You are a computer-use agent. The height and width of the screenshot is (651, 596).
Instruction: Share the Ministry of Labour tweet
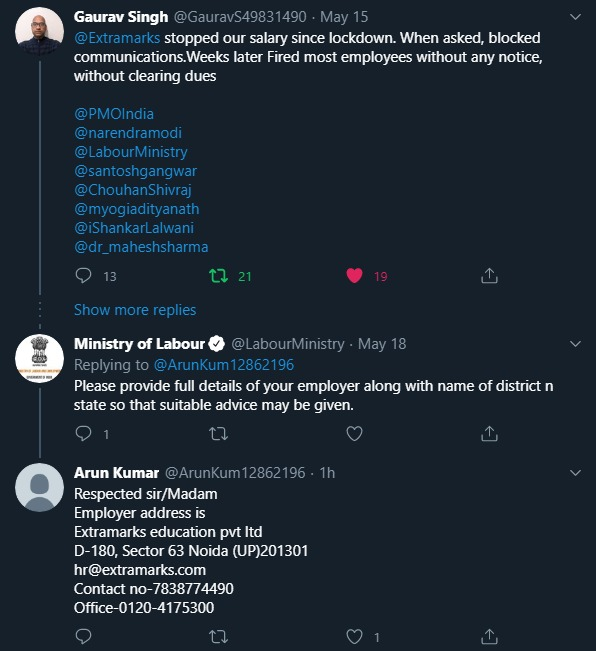point(489,434)
